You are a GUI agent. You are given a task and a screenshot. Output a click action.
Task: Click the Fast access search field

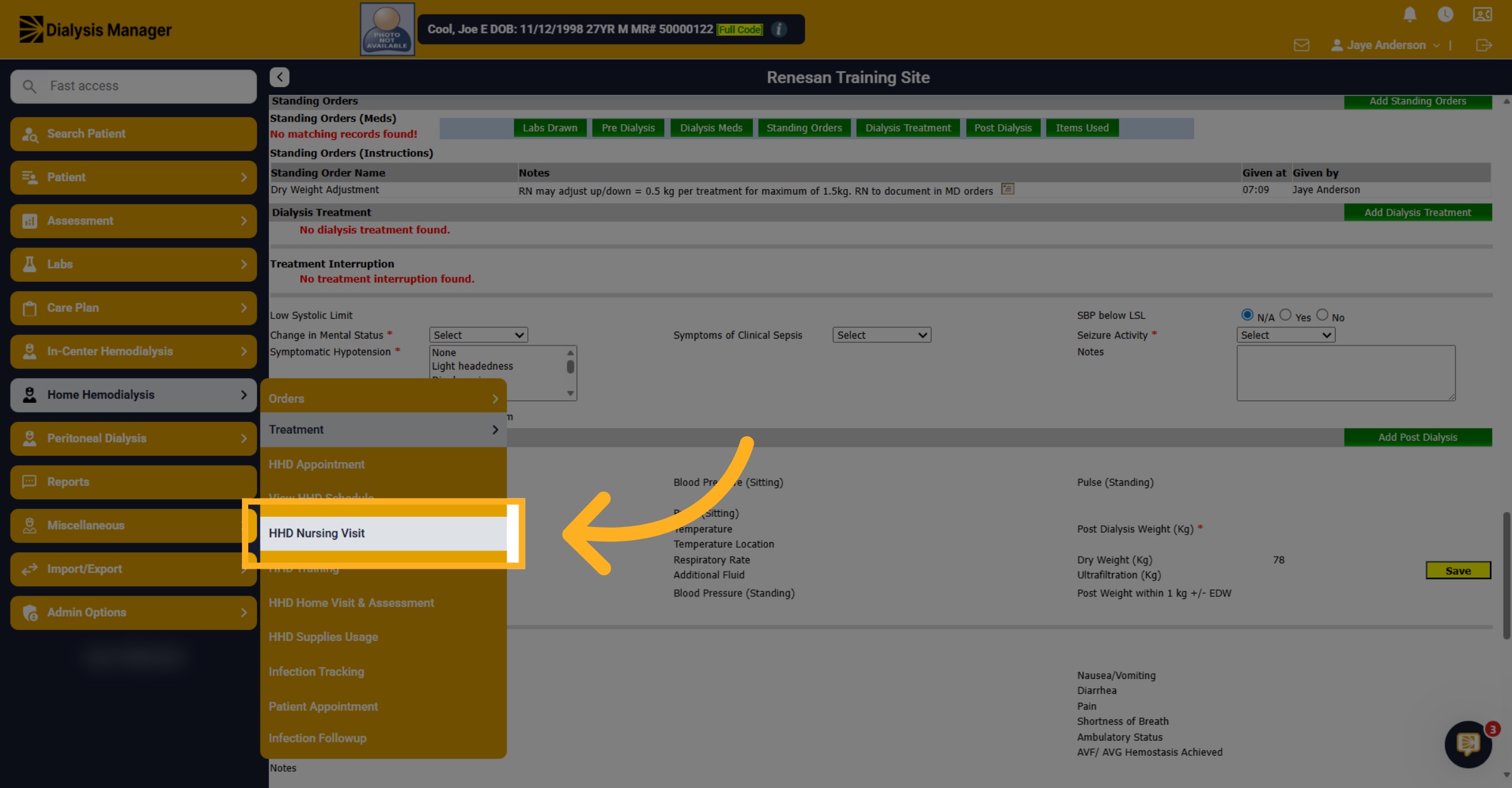134,86
